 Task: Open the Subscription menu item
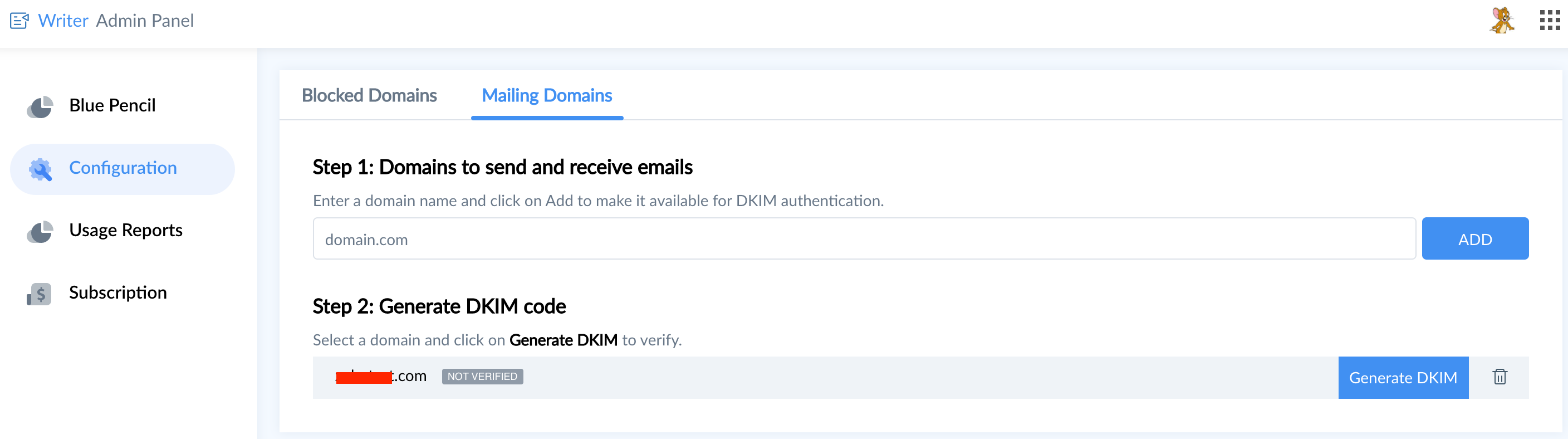(117, 292)
